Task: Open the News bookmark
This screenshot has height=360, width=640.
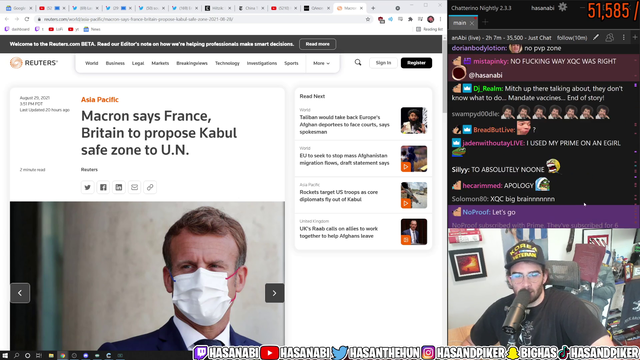Action: [92, 29]
